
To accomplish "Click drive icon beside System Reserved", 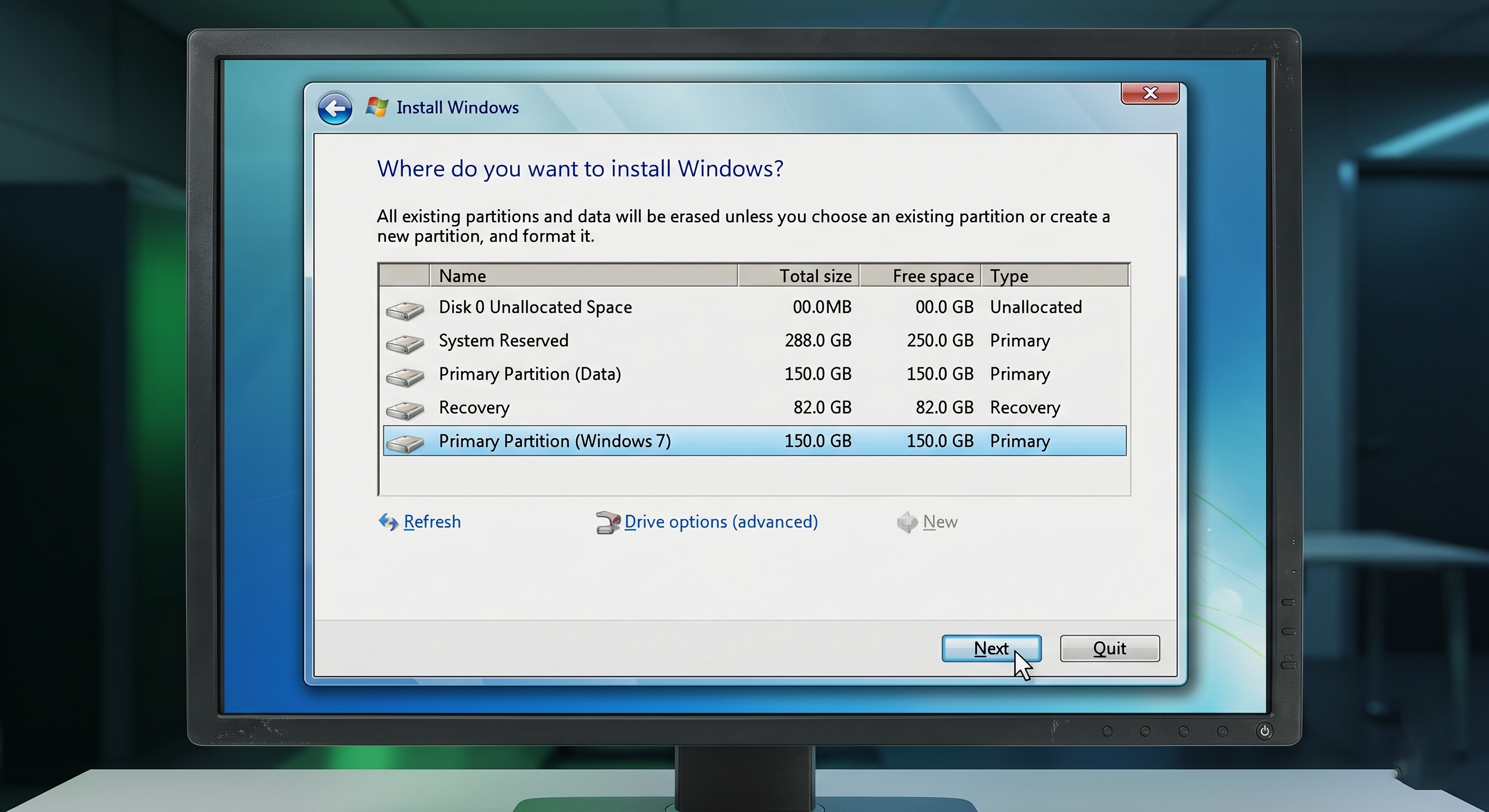I will click(405, 344).
